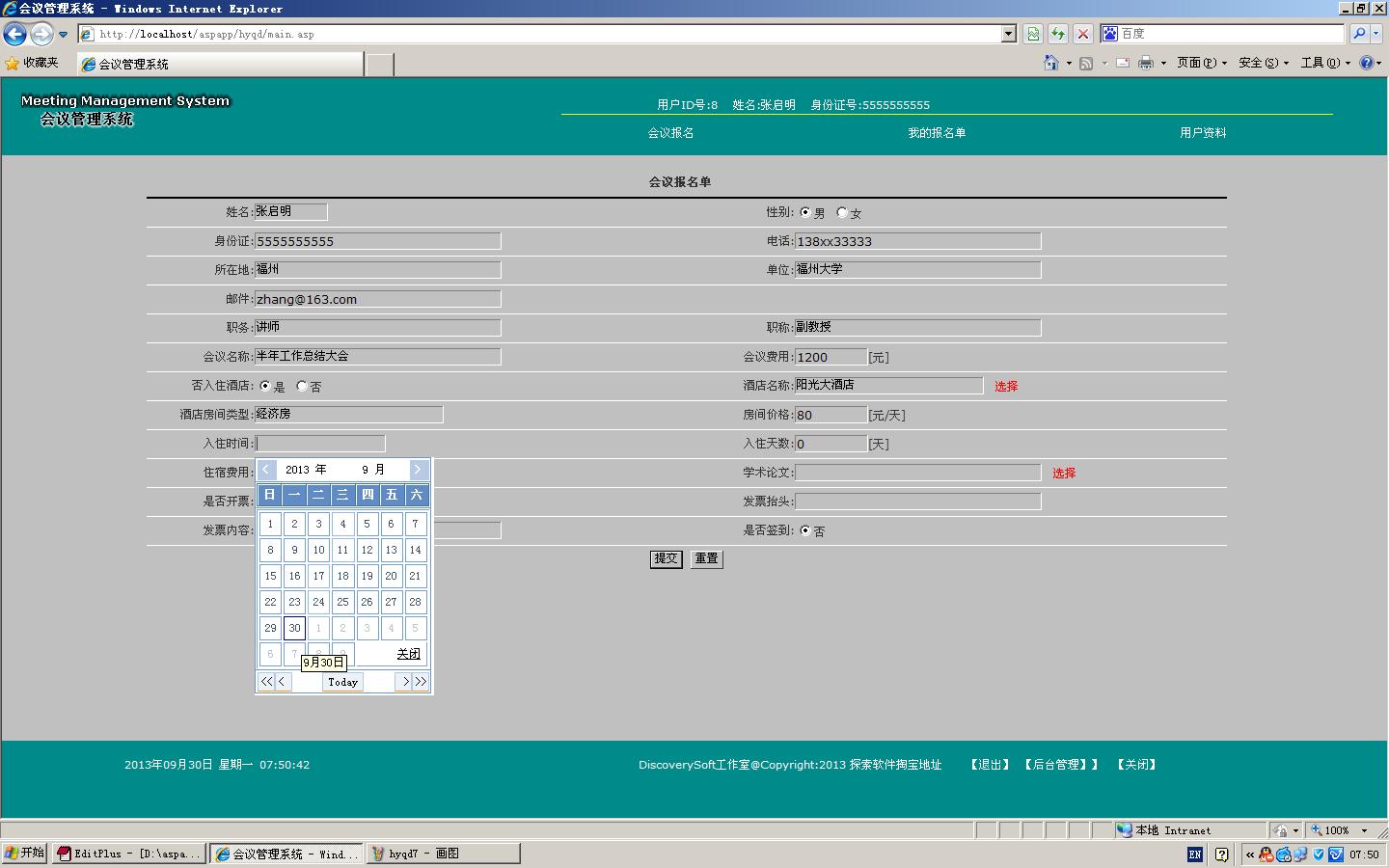The height and width of the screenshot is (868, 1389).
Task: Click the magnifier search button
Action: pyautogui.click(x=1359, y=34)
